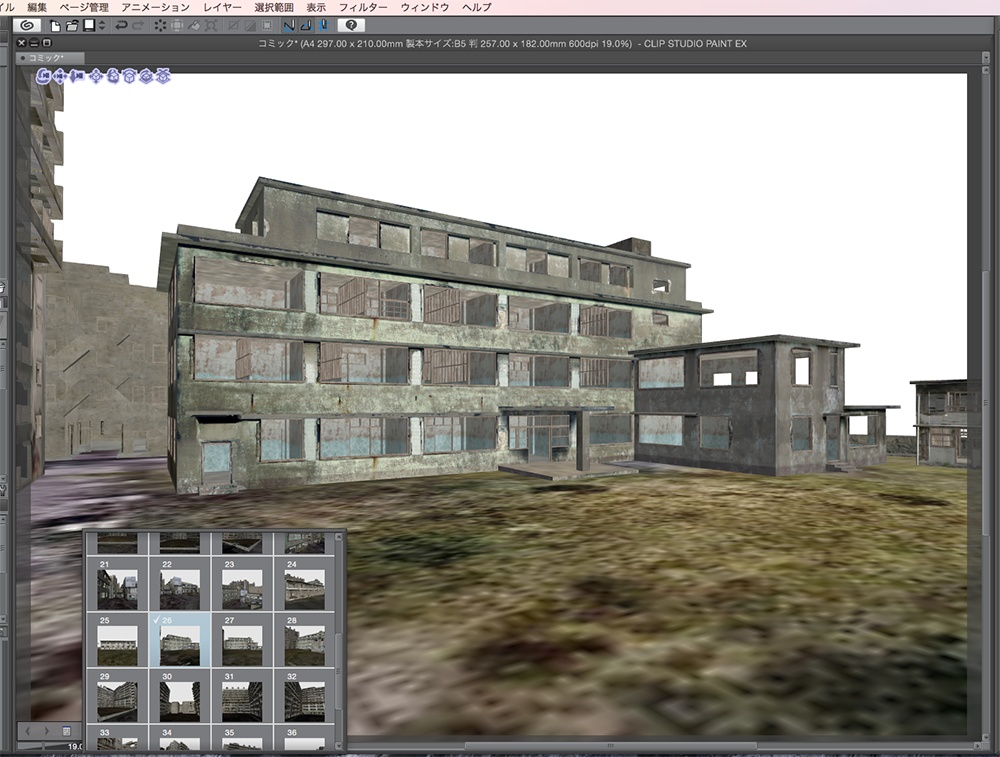Image resolution: width=1000 pixels, height=757 pixels.
Task: Select the camera rotate control icon
Action: point(43,77)
